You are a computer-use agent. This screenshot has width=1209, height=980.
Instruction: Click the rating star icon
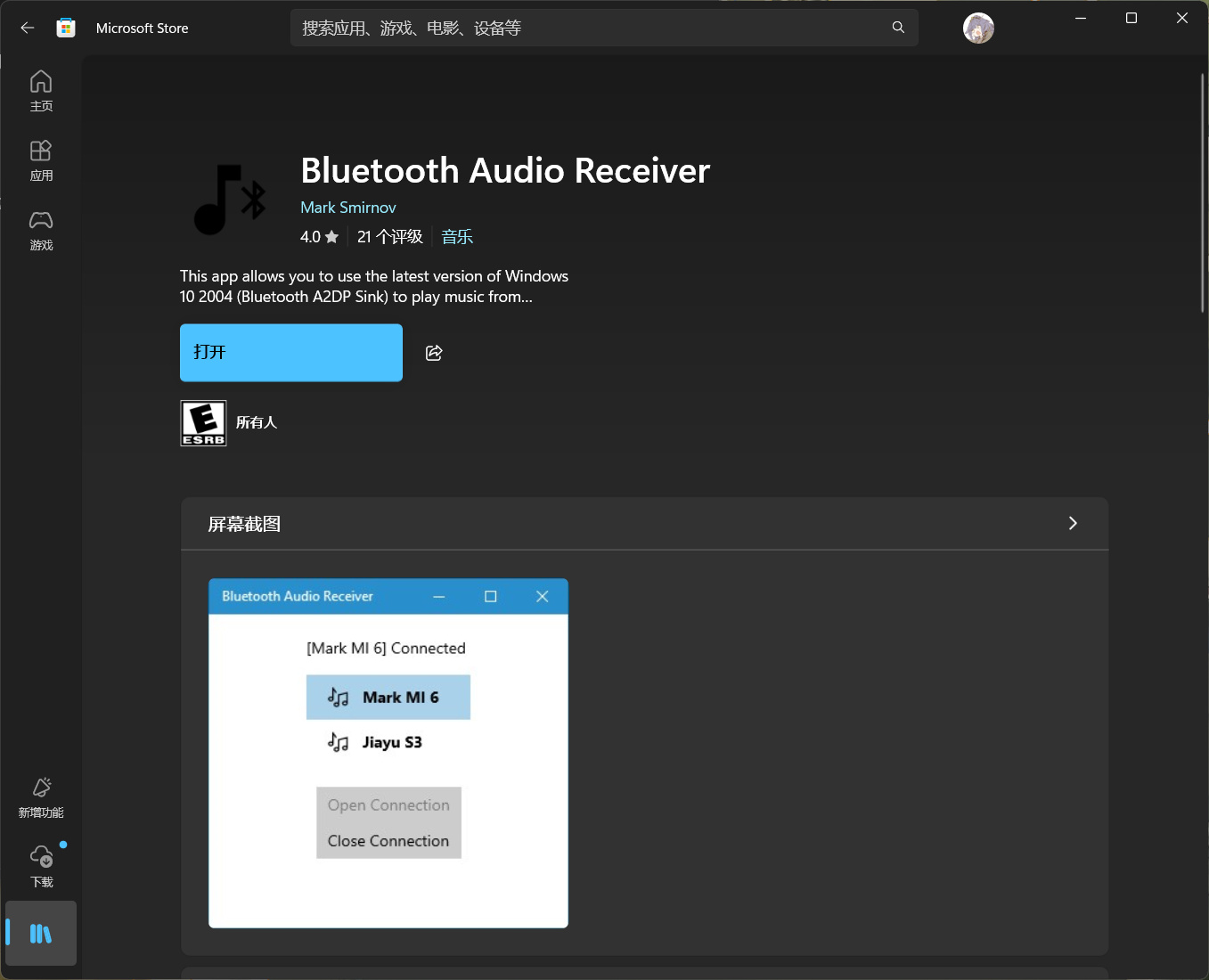[x=331, y=237]
